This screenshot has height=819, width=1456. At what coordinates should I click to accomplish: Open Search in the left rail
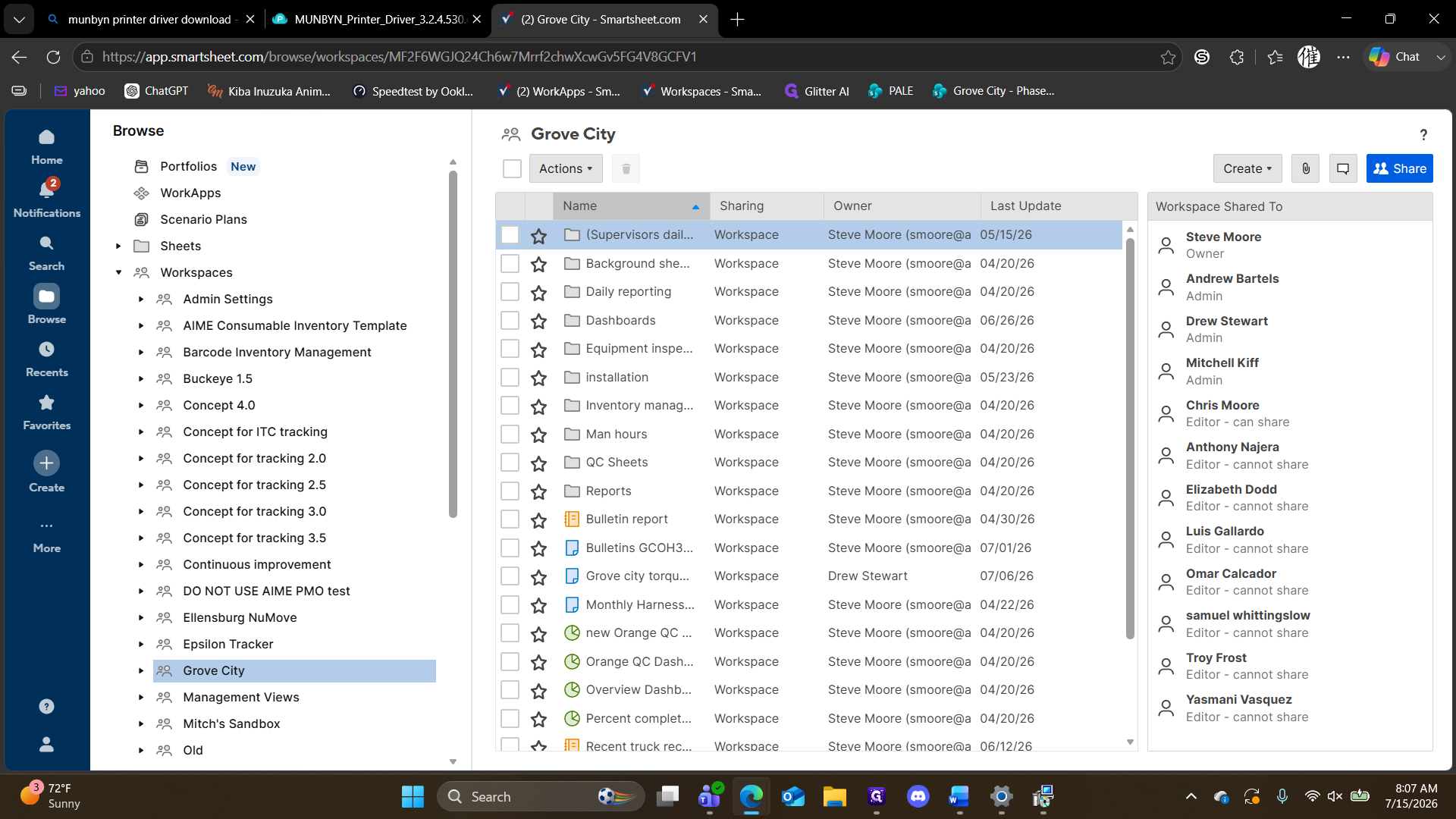coord(46,253)
